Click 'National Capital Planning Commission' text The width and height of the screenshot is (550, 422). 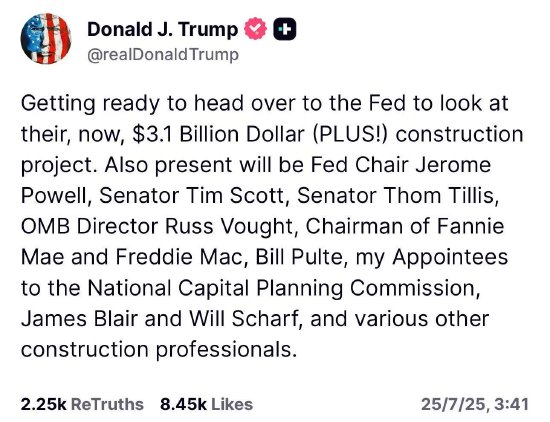[282, 288]
